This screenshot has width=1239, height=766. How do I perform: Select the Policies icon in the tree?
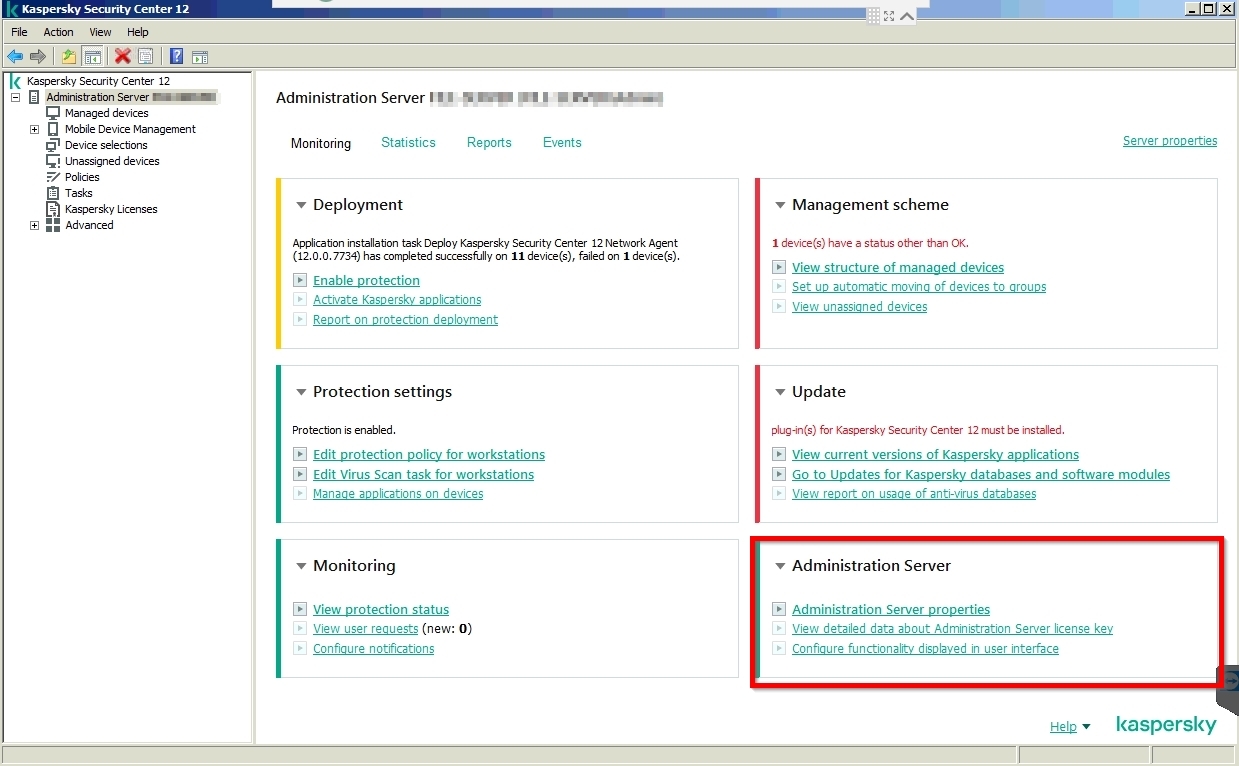[x=53, y=177]
